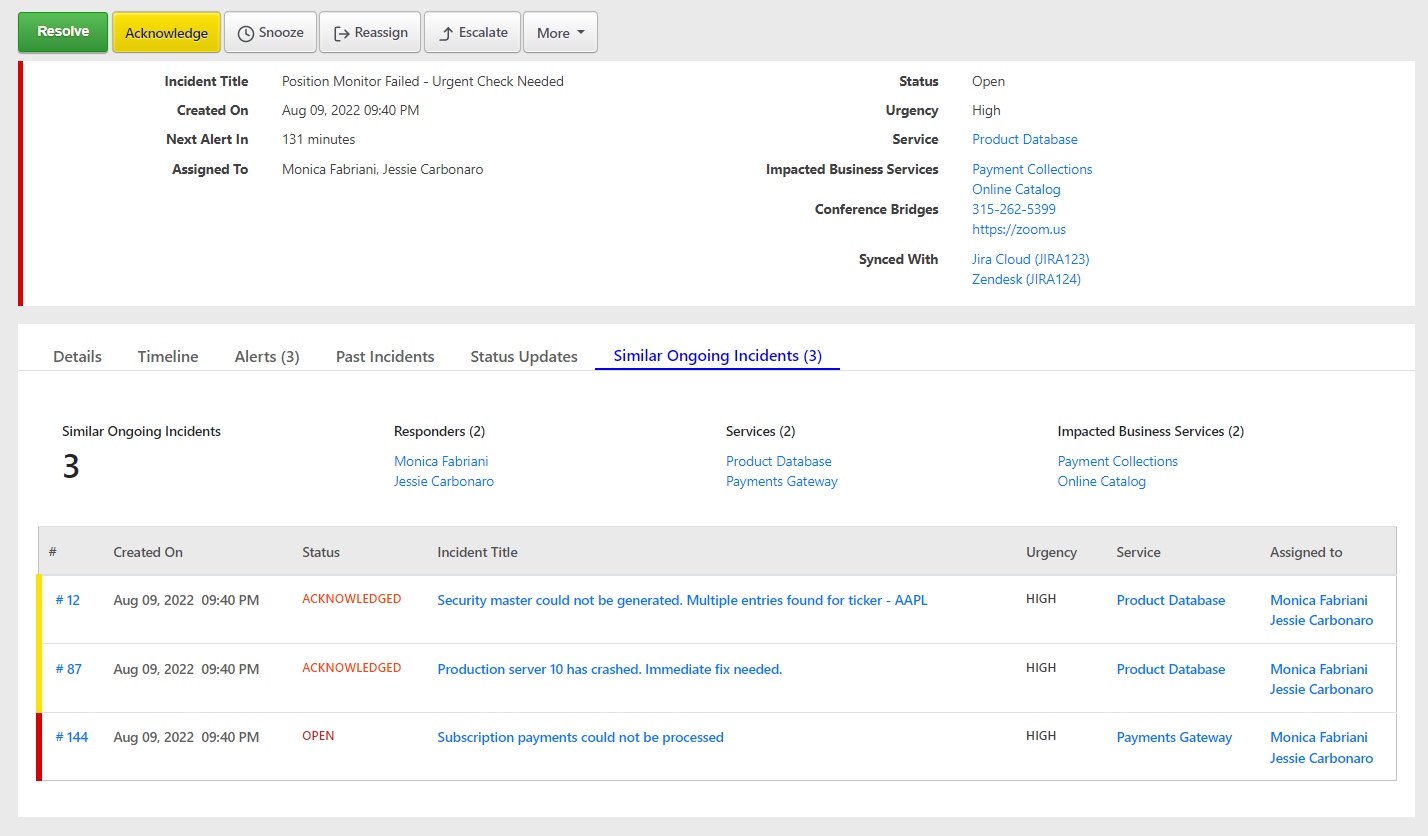Go to Past Incidents tab
This screenshot has width=1428, height=836.
tap(385, 356)
